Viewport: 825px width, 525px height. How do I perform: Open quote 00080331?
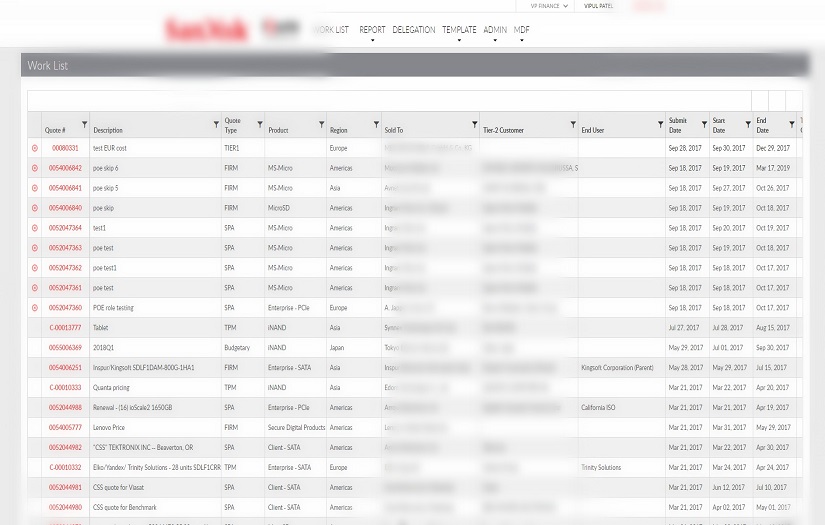pyautogui.click(x=65, y=148)
